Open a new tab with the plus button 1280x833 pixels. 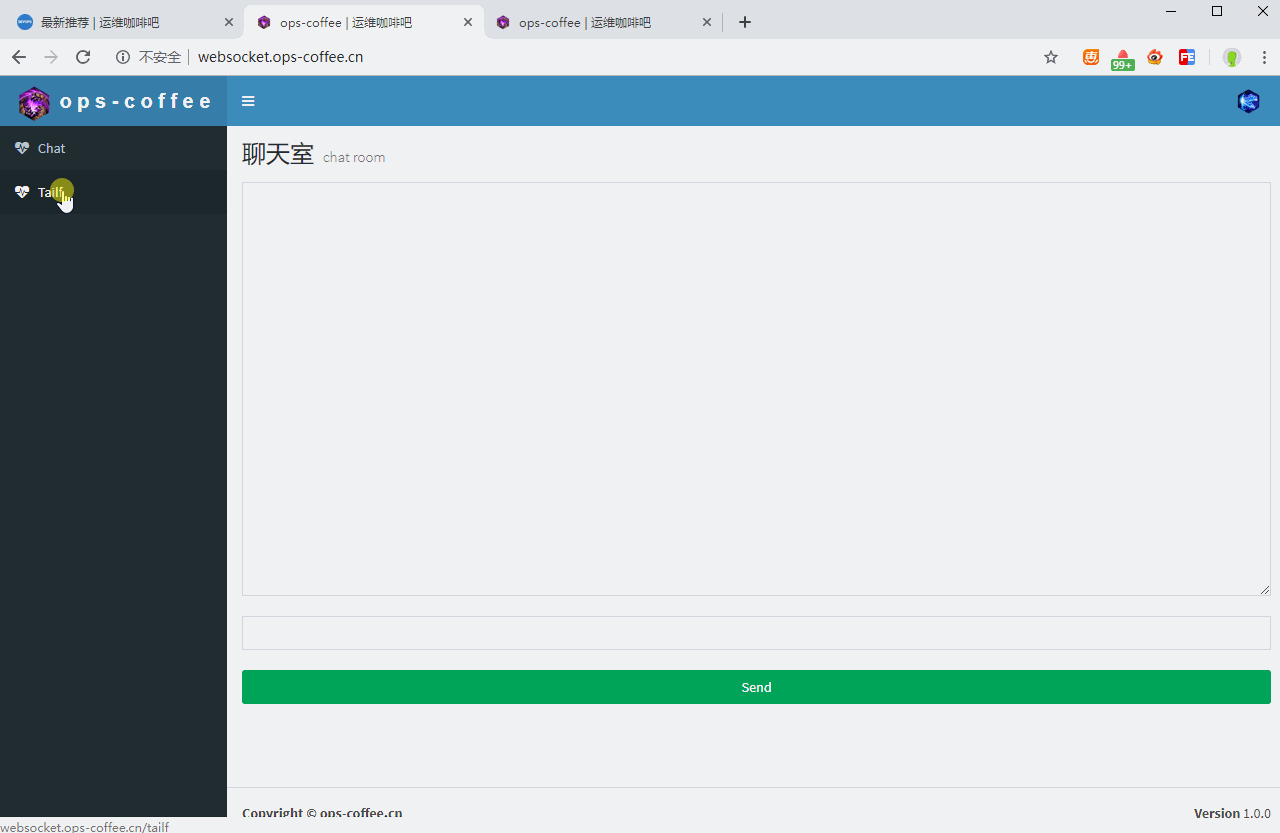pos(744,21)
